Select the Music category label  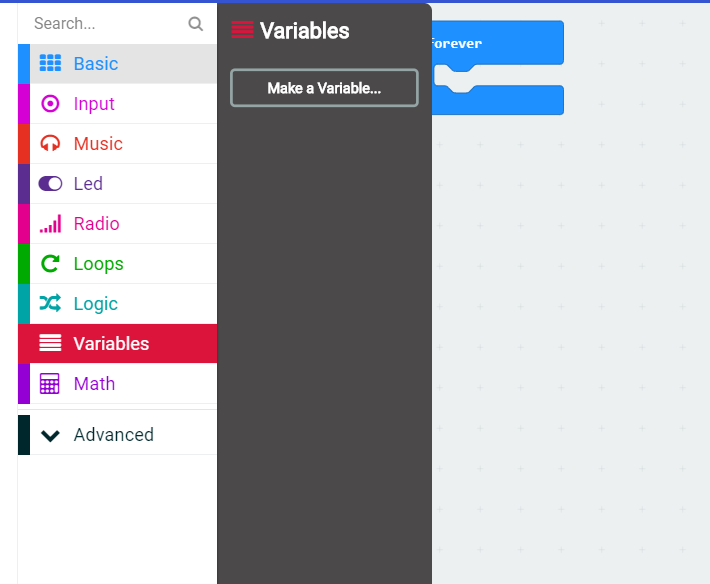[x=98, y=143]
